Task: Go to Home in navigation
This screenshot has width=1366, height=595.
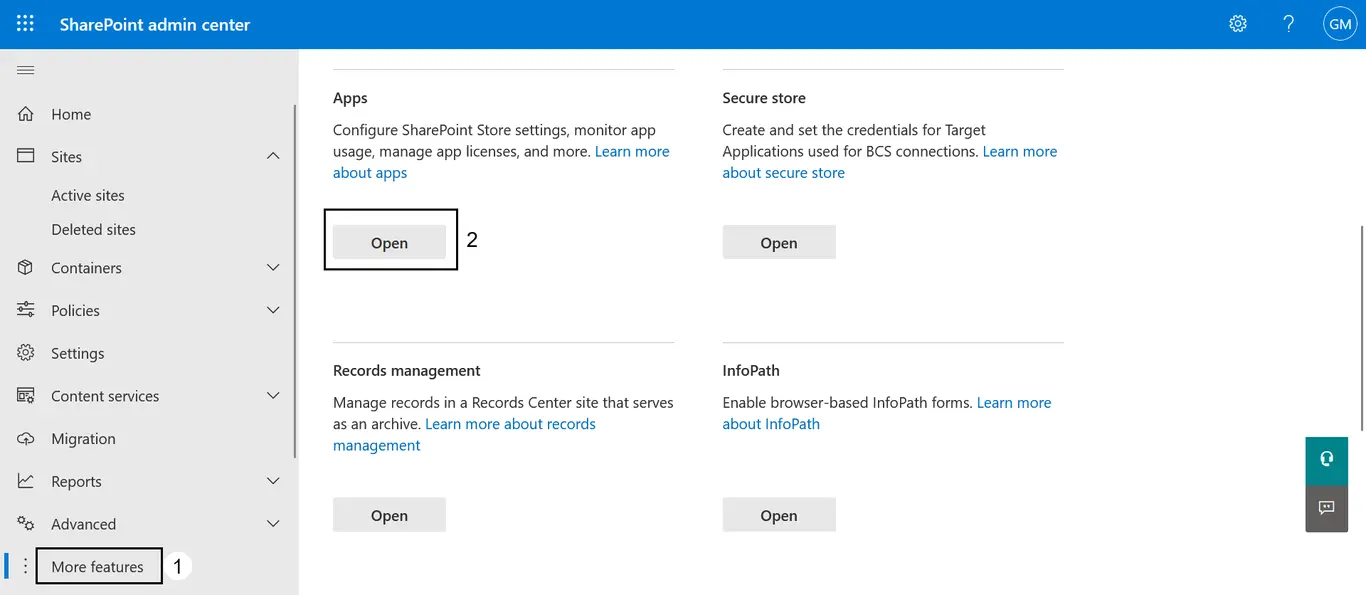Action: point(71,115)
